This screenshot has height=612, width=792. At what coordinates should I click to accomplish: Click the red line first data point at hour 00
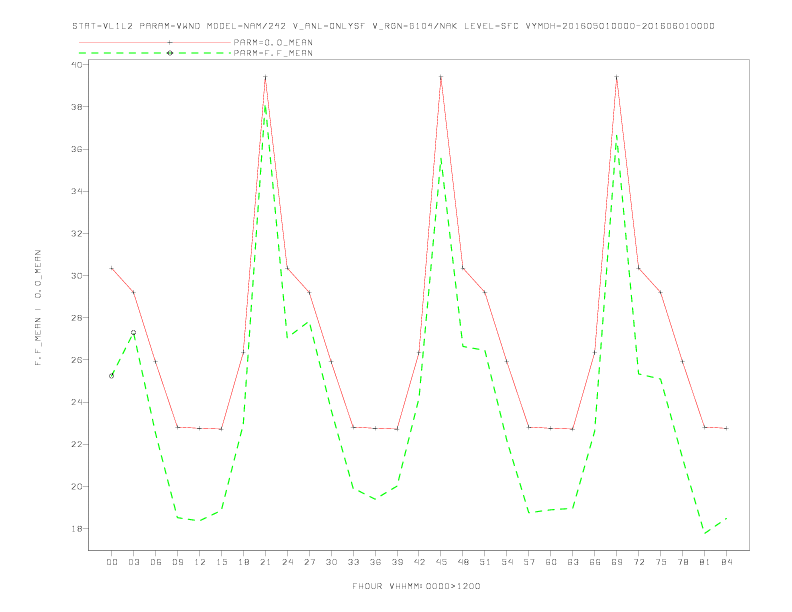[112, 269]
